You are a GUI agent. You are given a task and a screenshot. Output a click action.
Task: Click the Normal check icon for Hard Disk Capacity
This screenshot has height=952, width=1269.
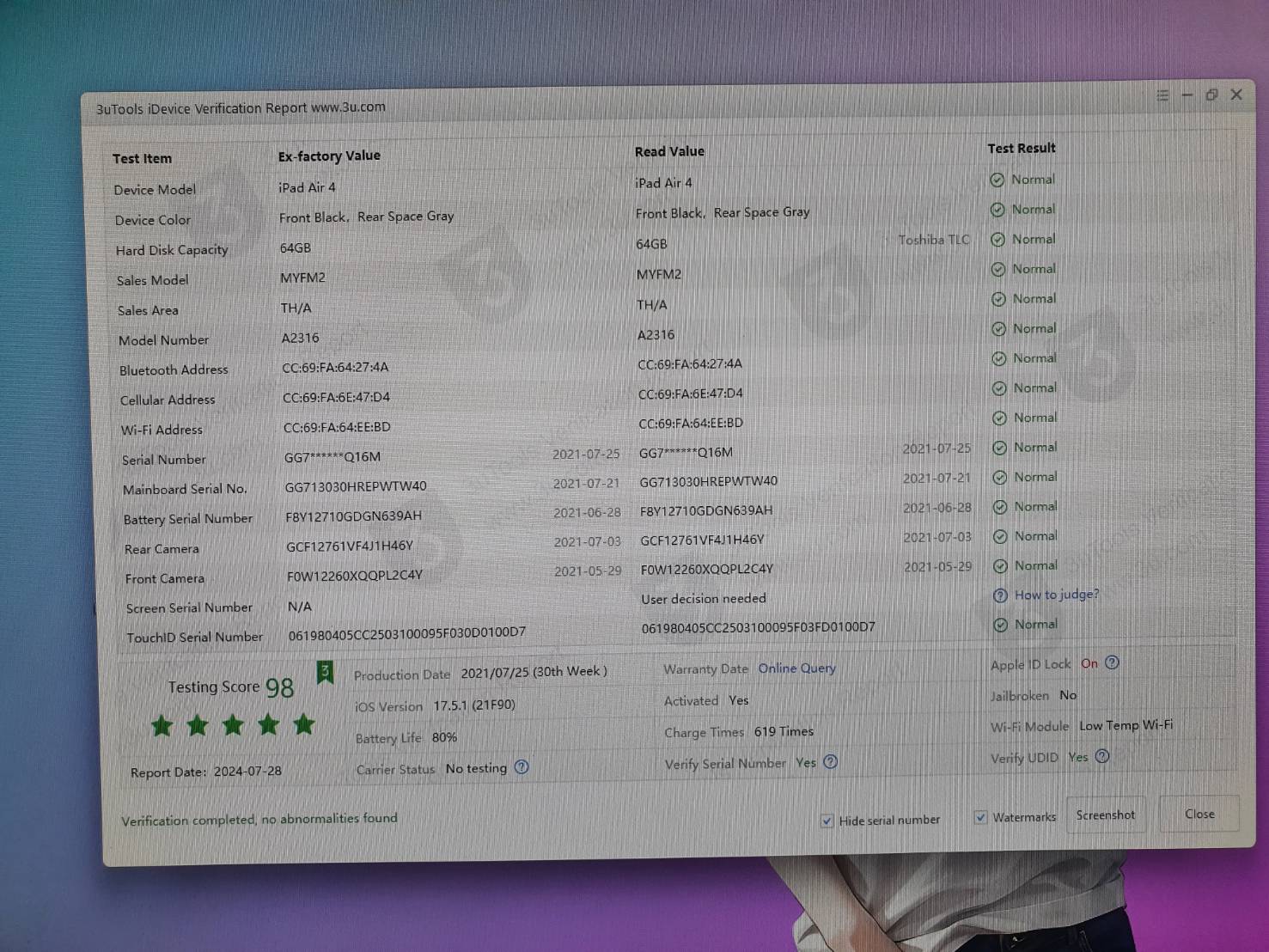tap(998, 240)
